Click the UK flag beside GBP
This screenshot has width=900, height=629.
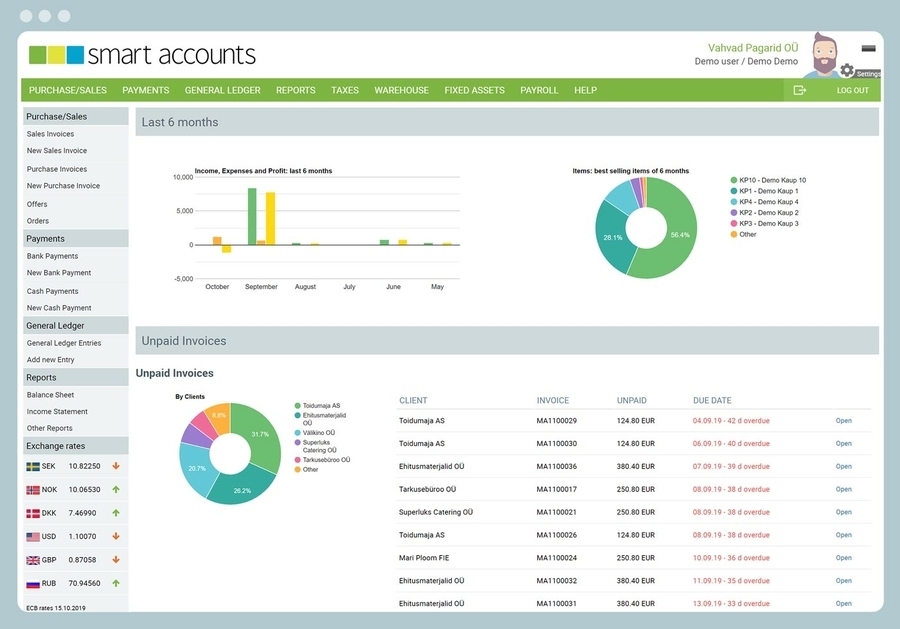tap(33, 560)
